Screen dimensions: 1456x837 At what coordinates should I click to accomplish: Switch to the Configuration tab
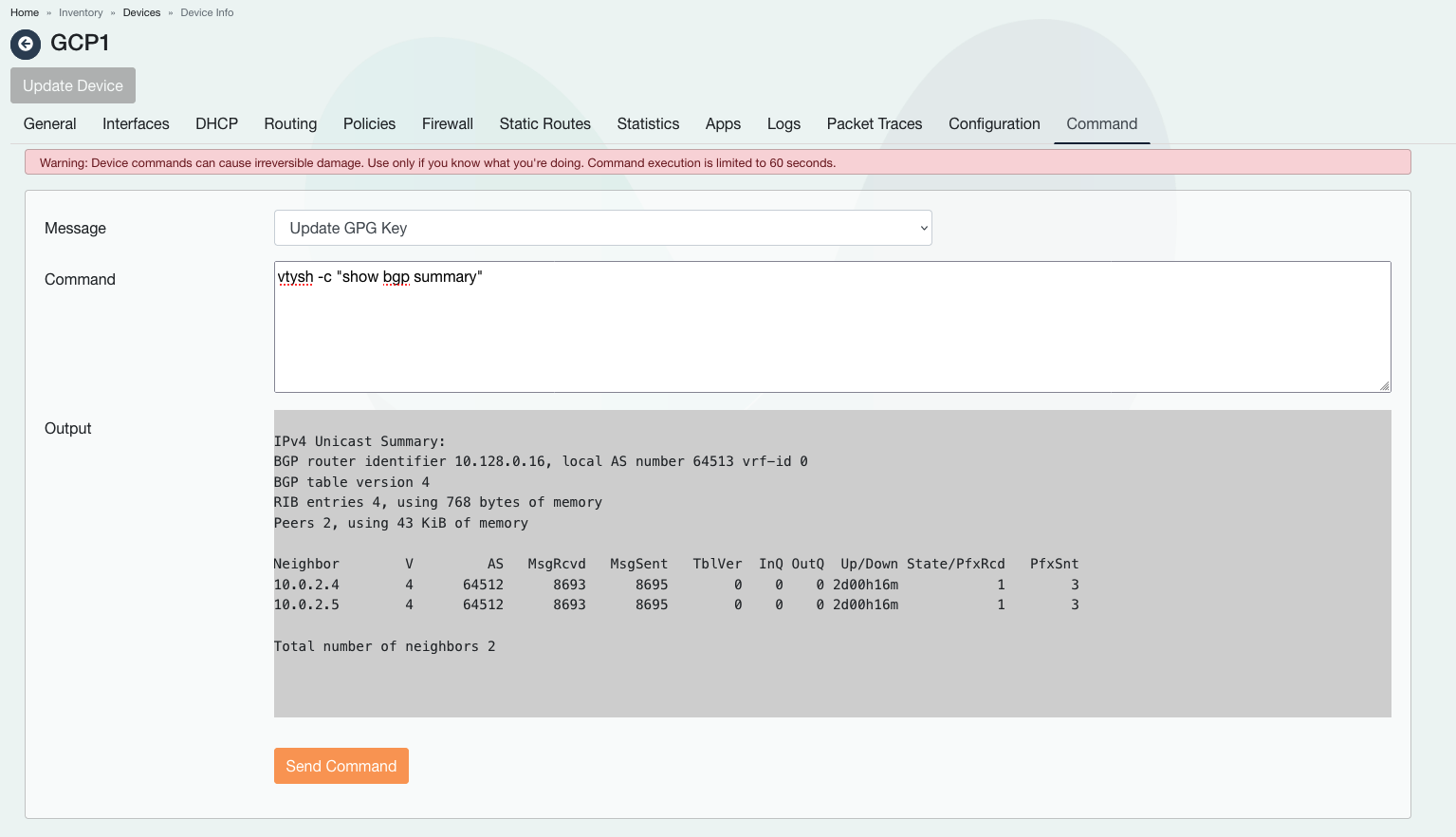click(994, 123)
